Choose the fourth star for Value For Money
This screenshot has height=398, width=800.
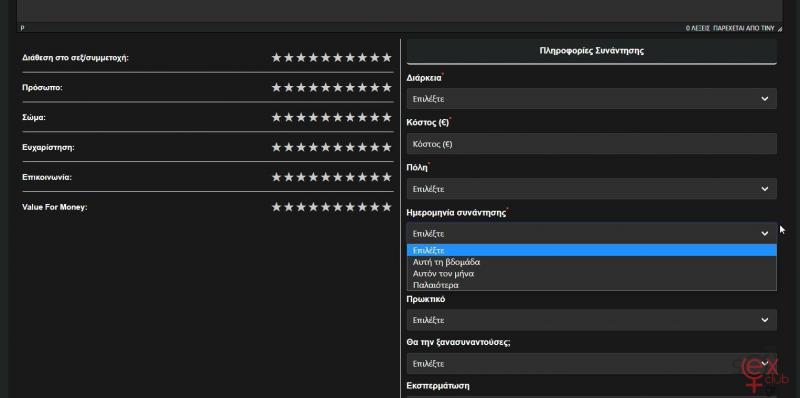tap(313, 207)
